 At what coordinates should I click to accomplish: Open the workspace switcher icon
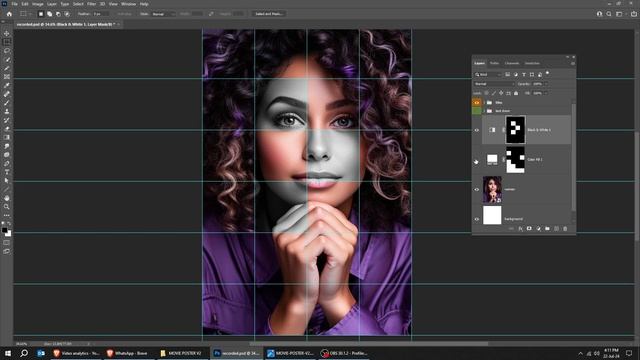tap(619, 14)
